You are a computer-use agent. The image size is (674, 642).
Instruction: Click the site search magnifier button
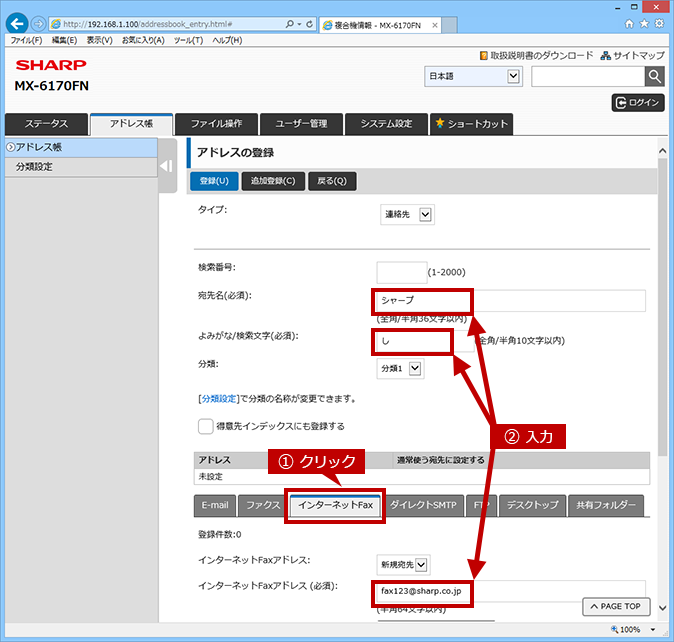point(654,77)
